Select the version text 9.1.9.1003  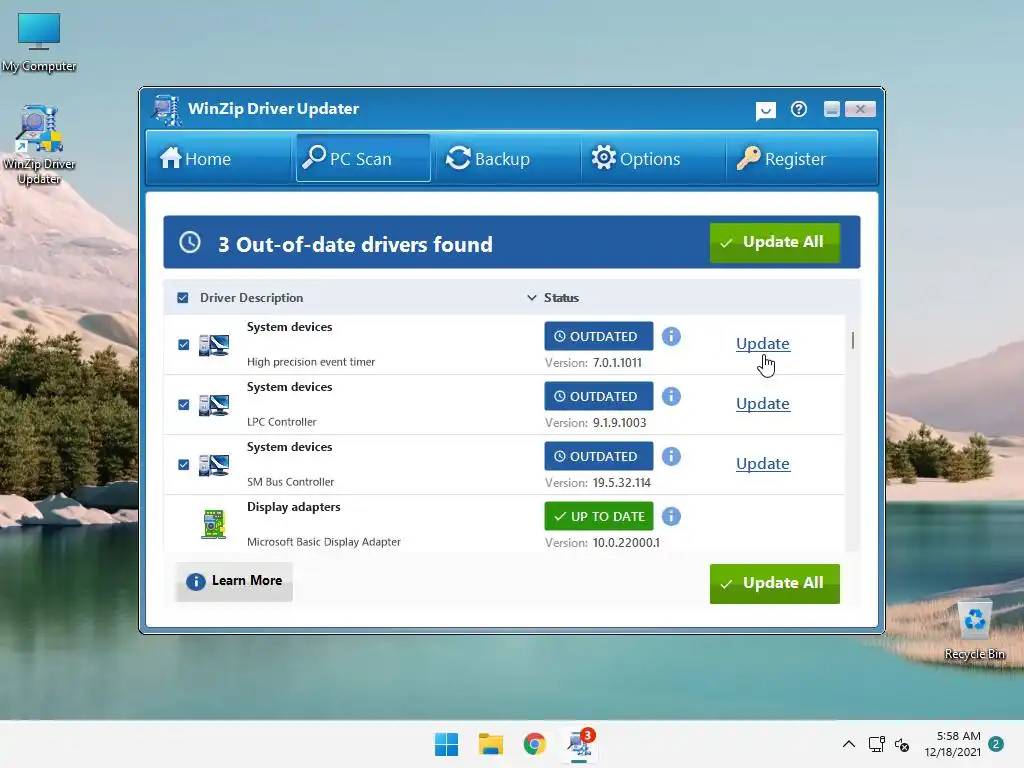(619, 423)
